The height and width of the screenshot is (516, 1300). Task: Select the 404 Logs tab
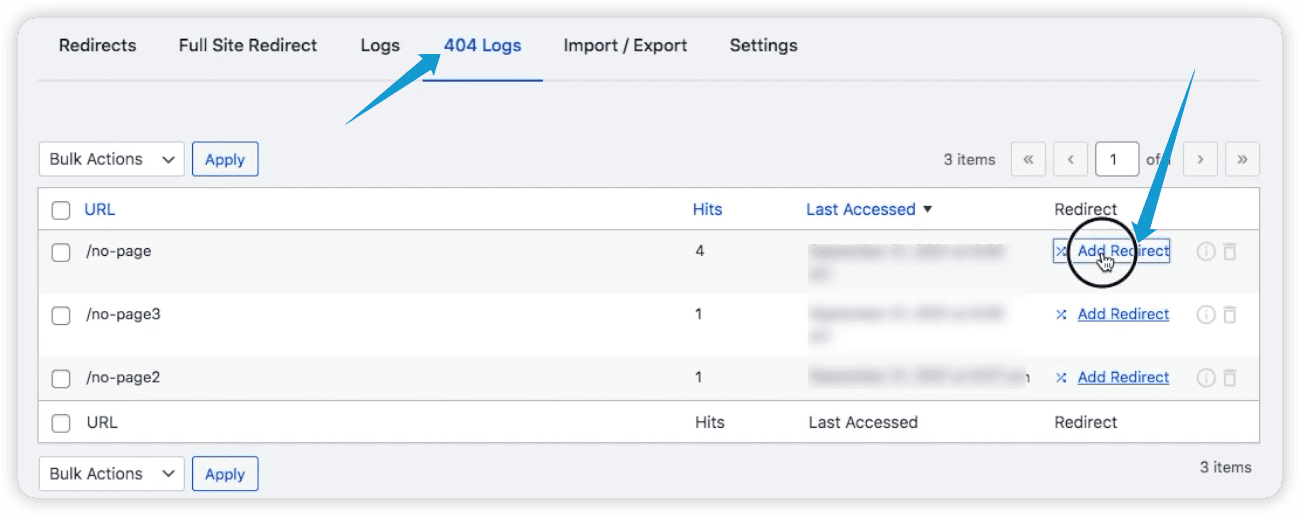coord(483,45)
